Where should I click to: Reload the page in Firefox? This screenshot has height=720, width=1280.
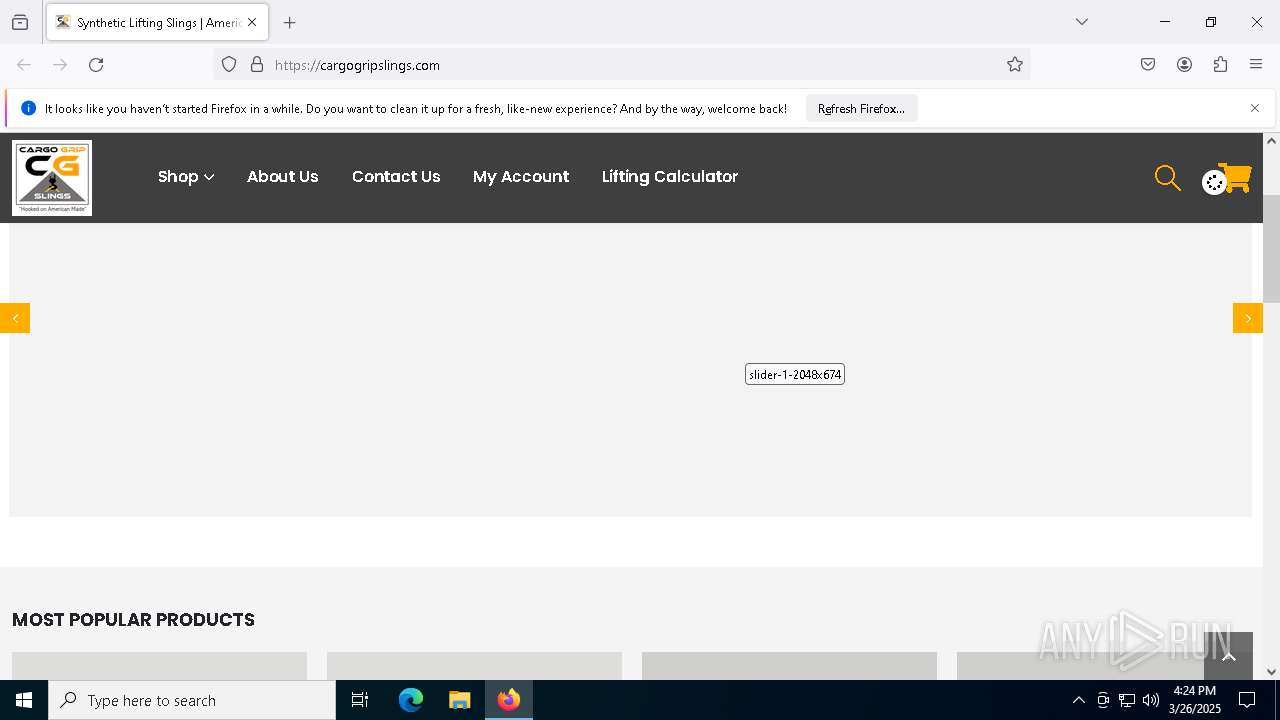(x=96, y=65)
